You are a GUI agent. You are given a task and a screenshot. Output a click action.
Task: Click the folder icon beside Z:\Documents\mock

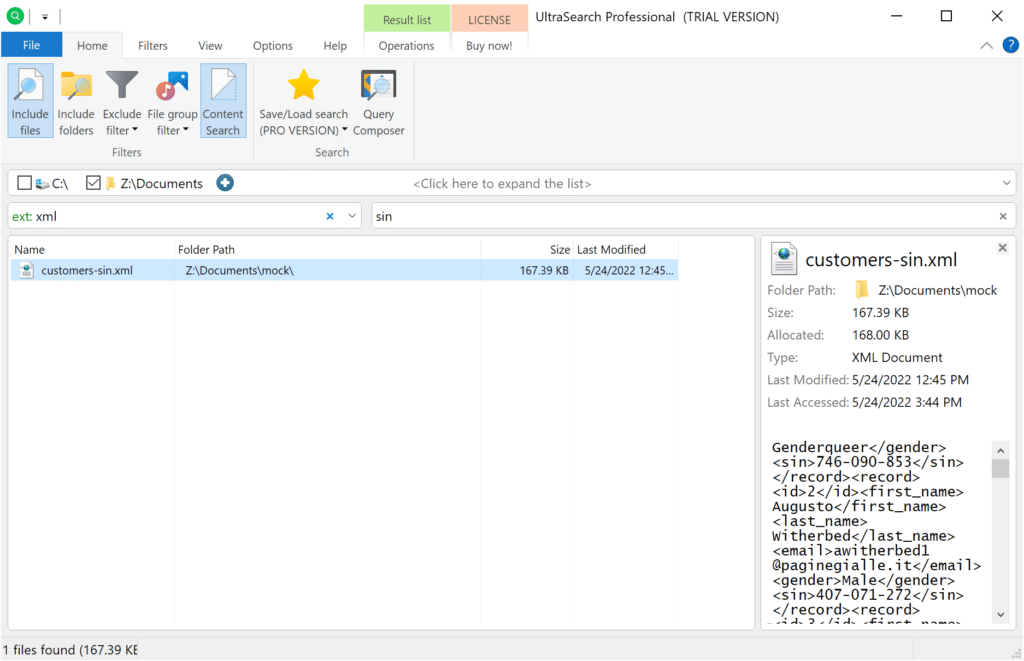[862, 289]
